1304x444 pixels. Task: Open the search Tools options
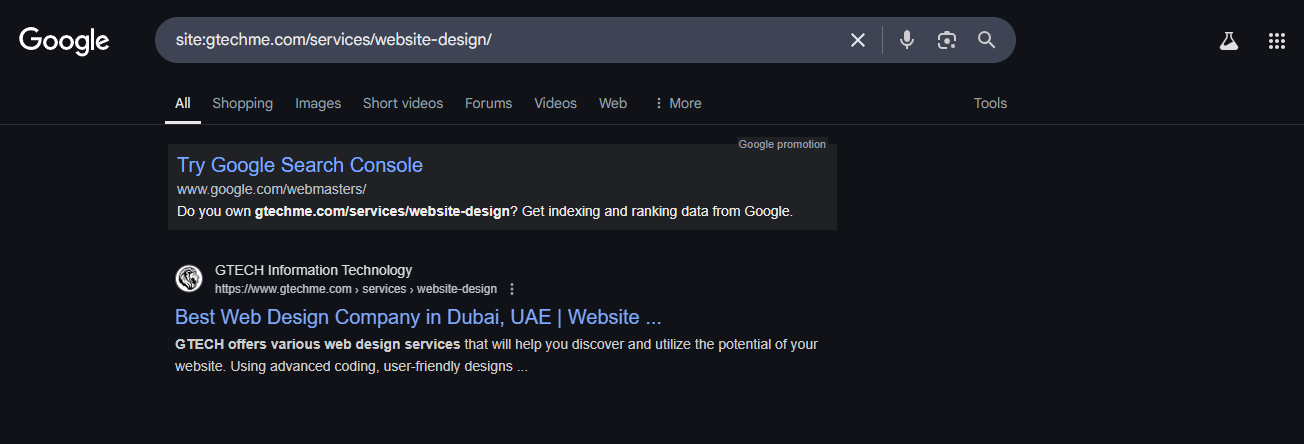tap(990, 103)
